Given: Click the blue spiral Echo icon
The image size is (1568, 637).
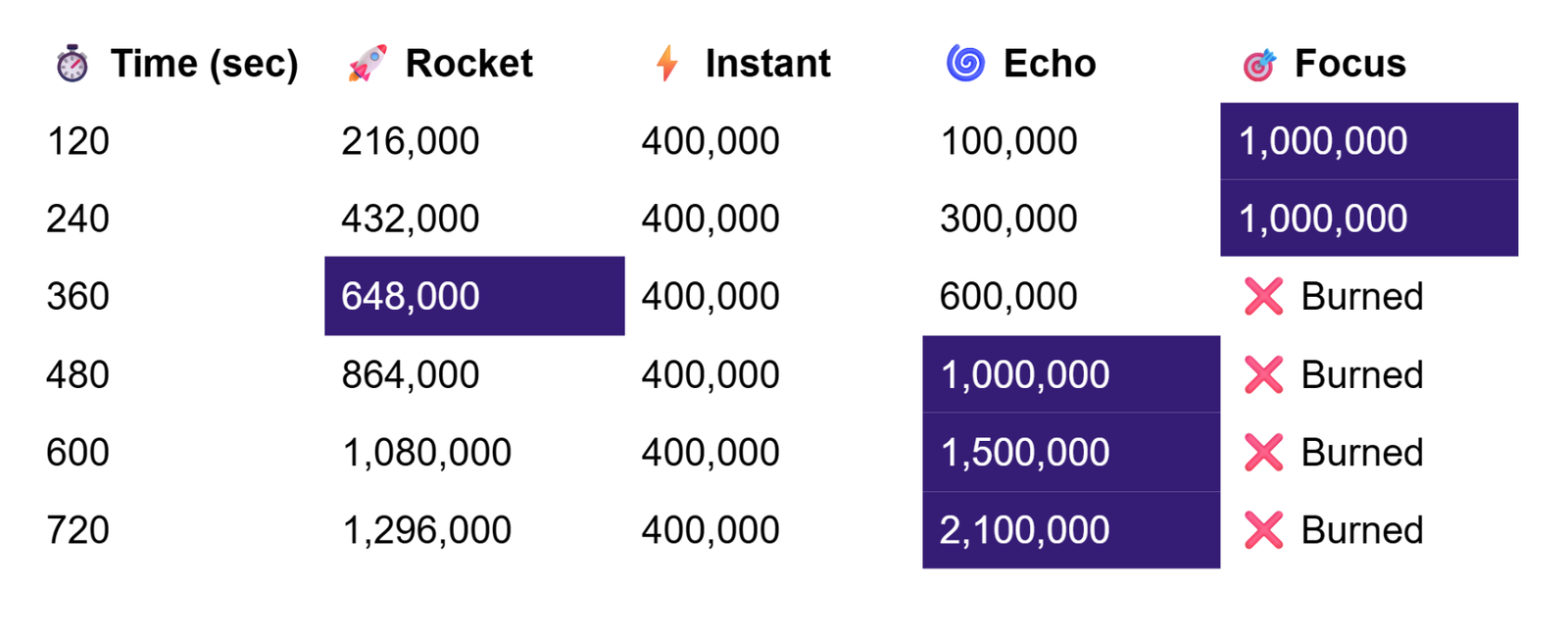Looking at the screenshot, I should coord(965,64).
